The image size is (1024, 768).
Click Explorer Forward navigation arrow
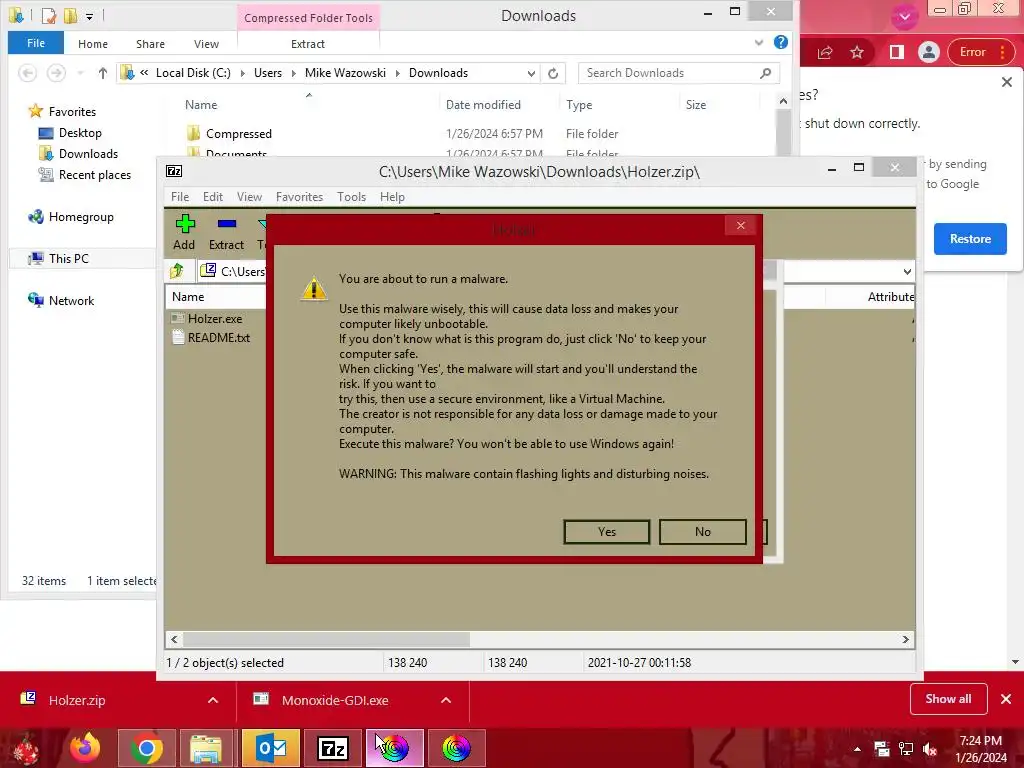pos(56,72)
